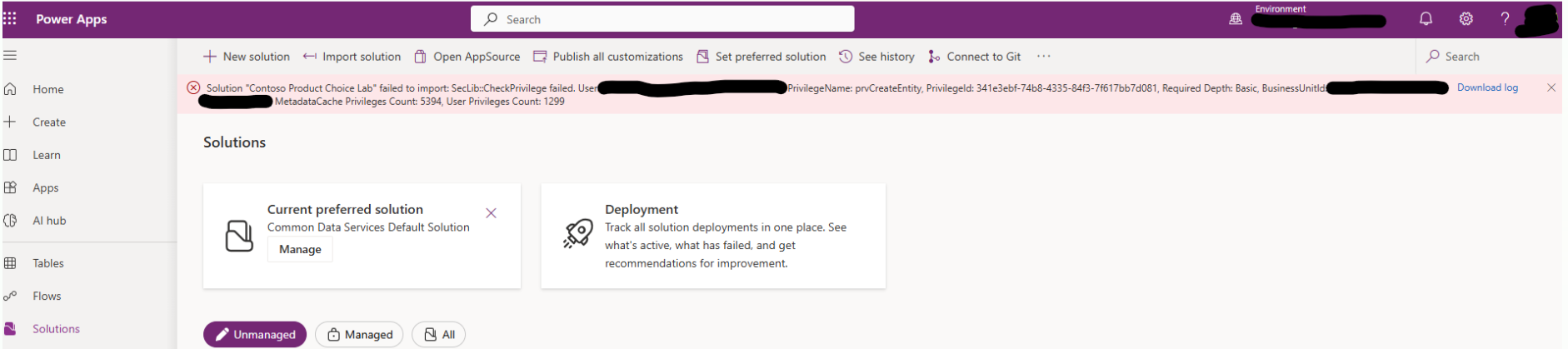Open the help question mark

point(1505,19)
